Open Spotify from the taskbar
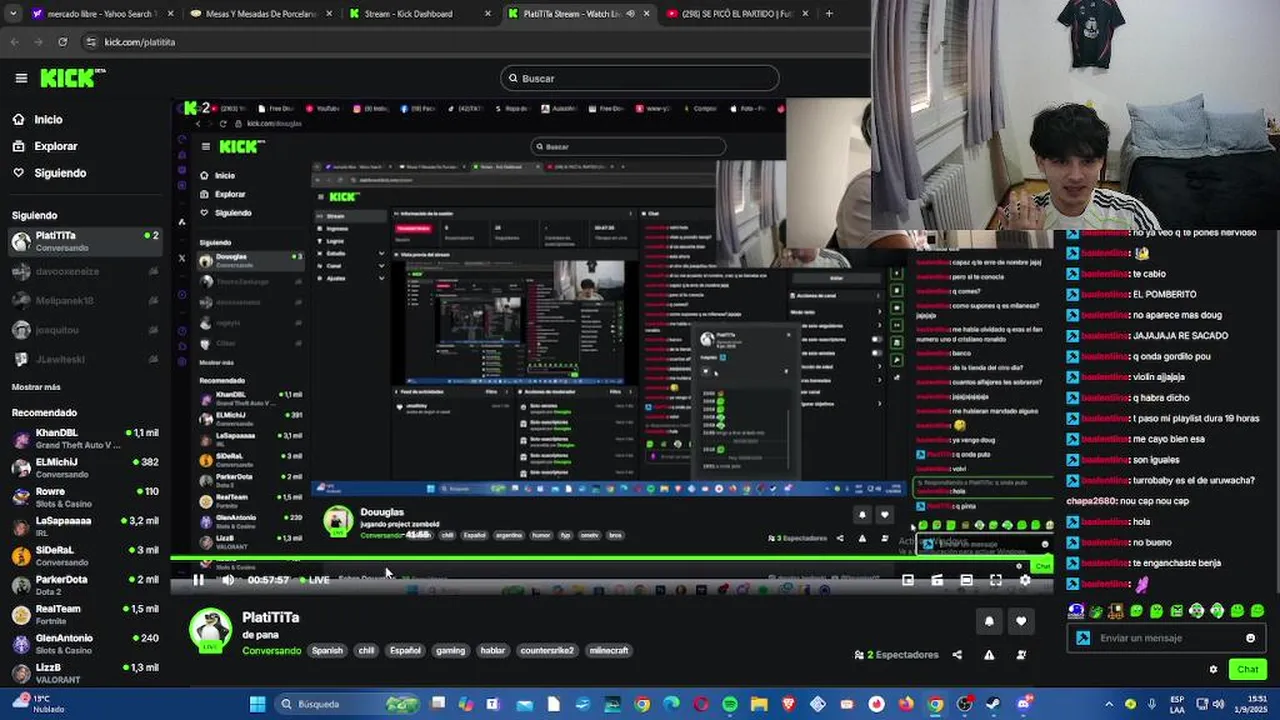 [x=730, y=704]
